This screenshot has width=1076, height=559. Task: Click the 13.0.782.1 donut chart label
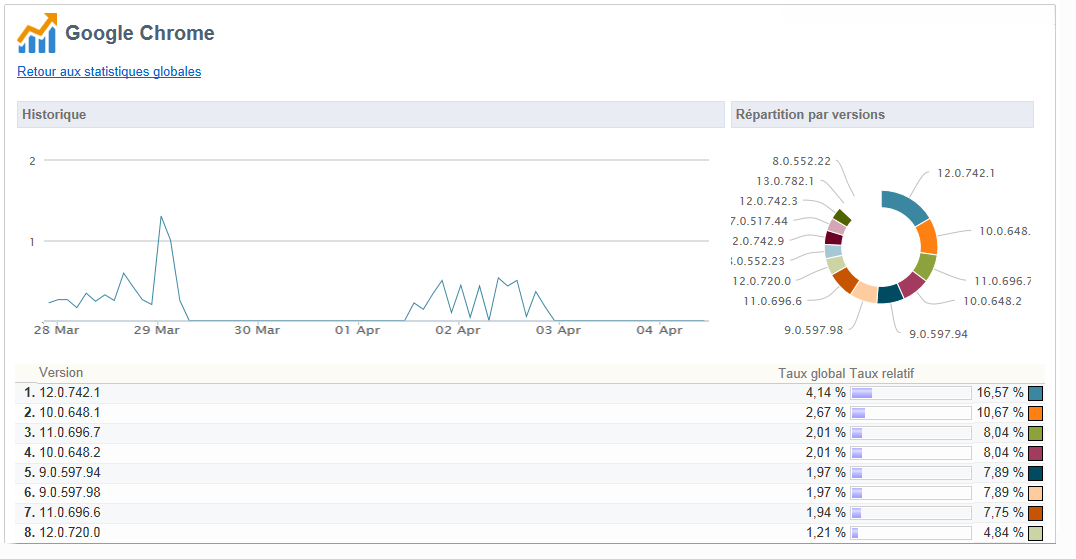(785, 181)
